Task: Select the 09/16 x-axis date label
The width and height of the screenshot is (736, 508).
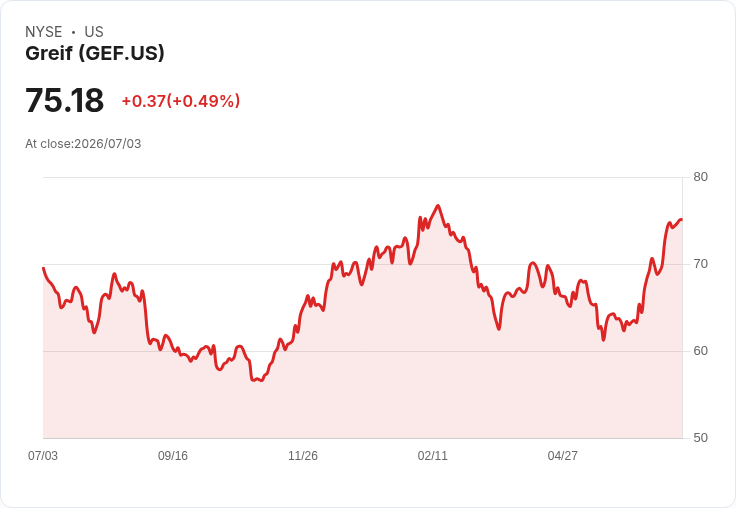Action: 173,456
